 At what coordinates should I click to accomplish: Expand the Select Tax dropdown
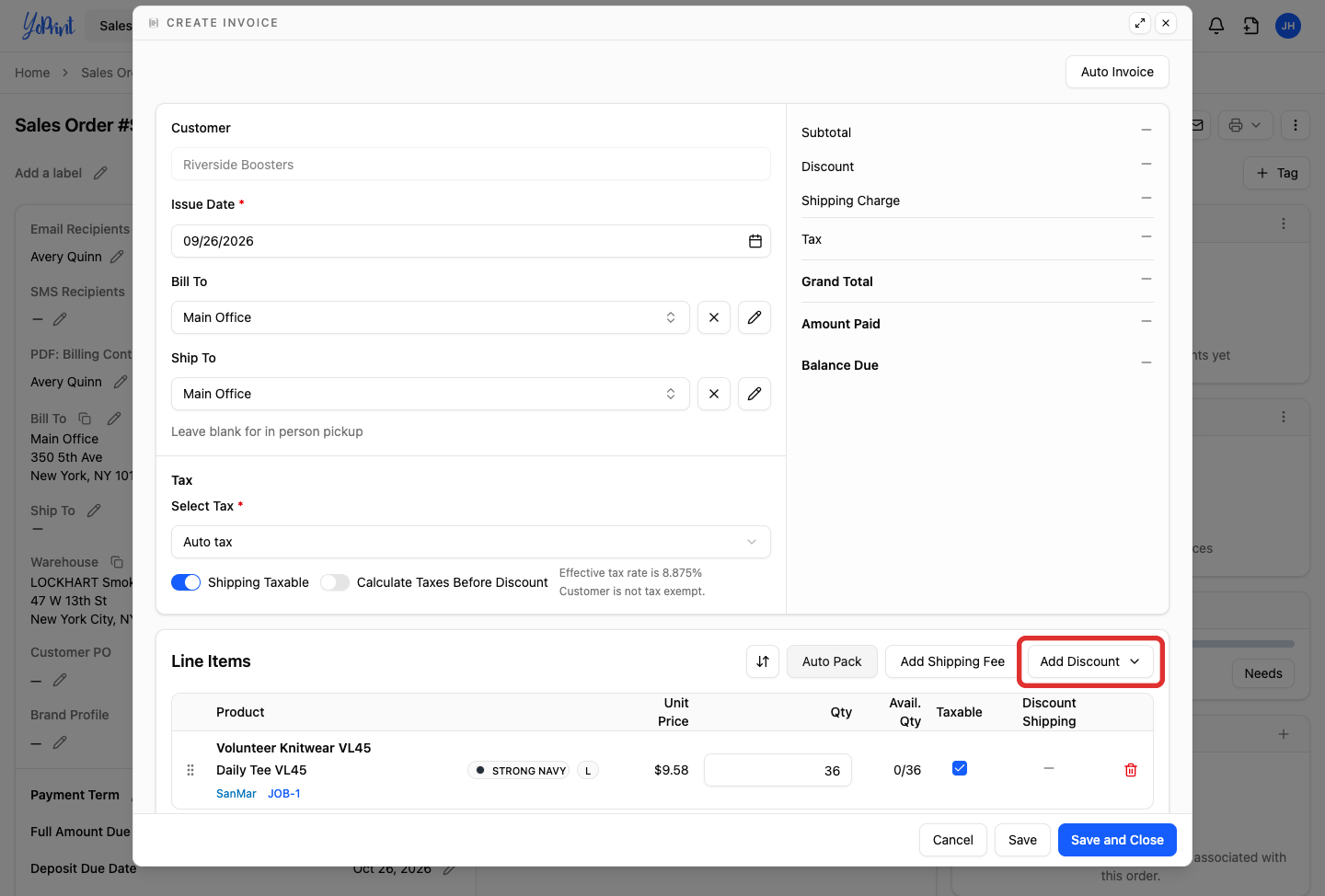pyautogui.click(x=470, y=542)
